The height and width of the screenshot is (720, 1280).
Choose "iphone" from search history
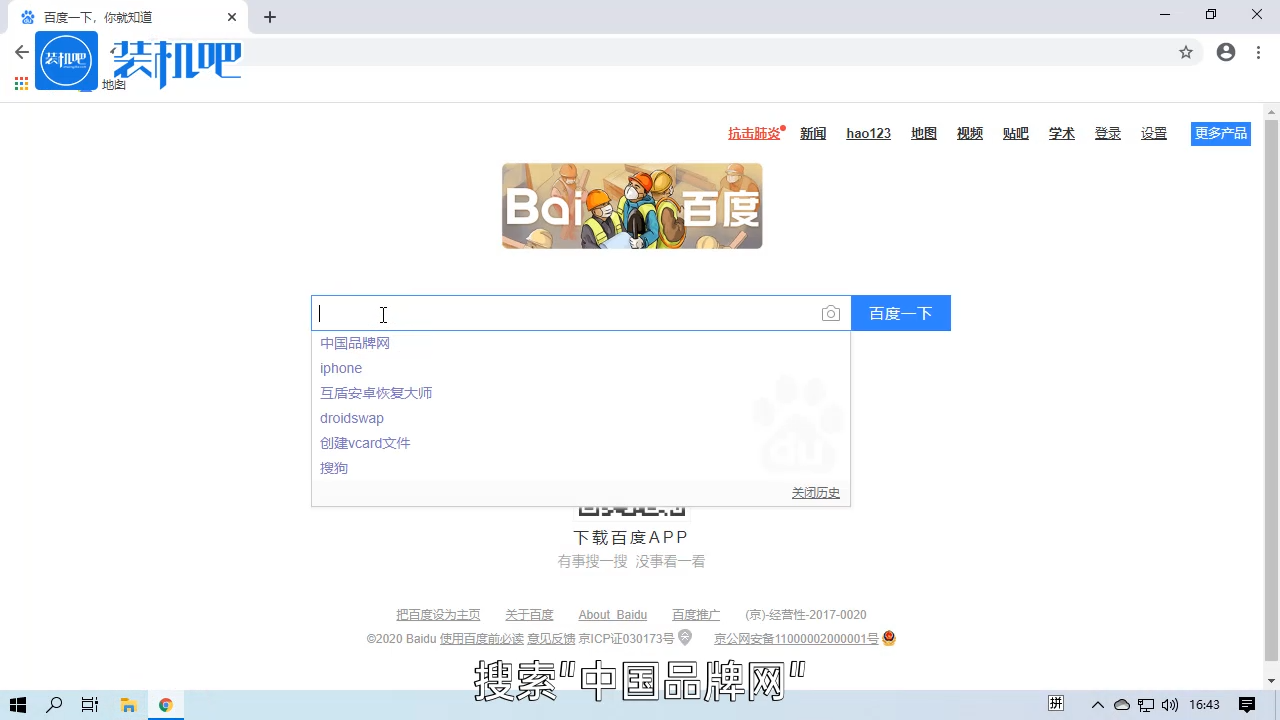click(341, 368)
